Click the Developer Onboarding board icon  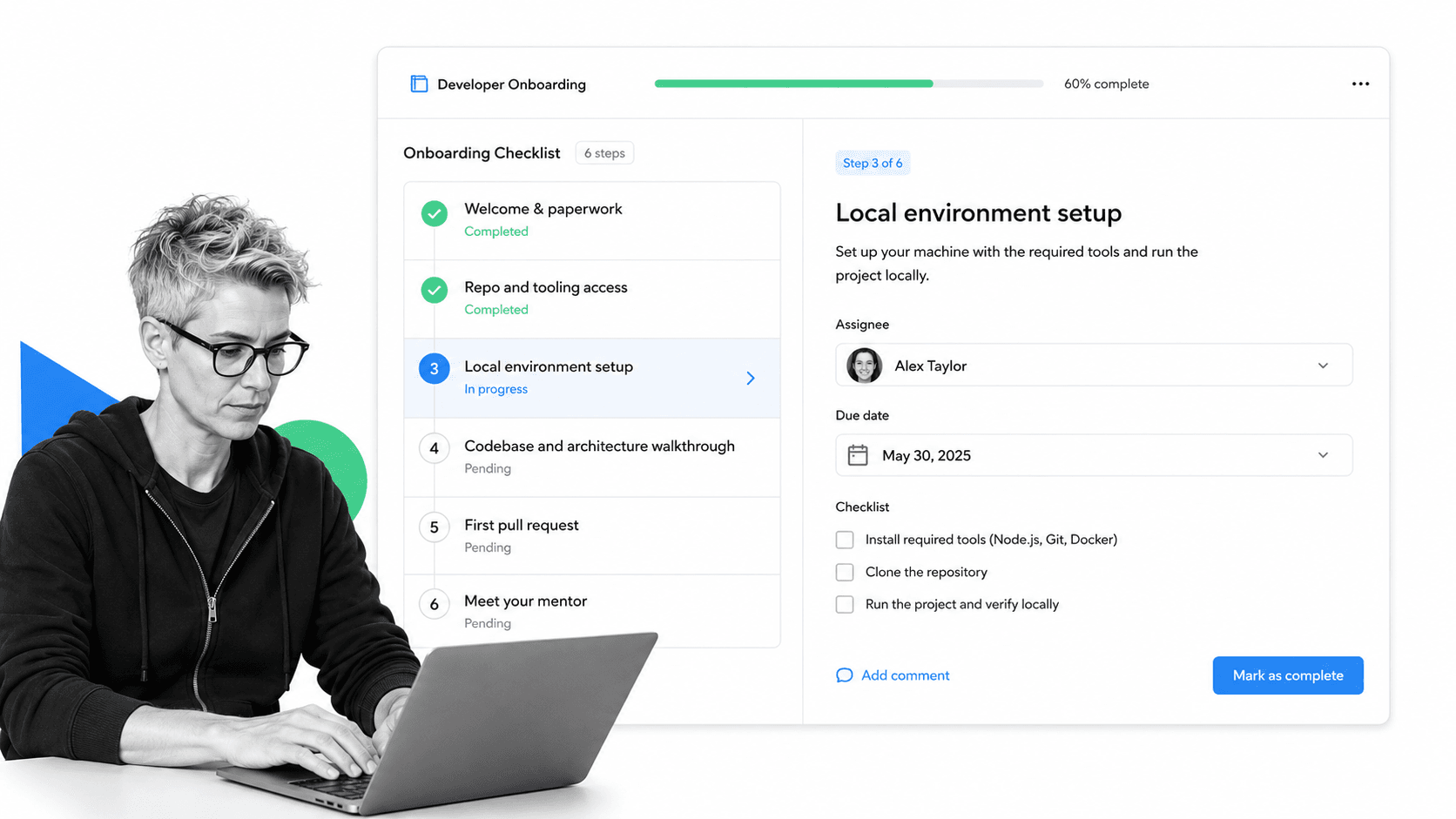[x=419, y=84]
